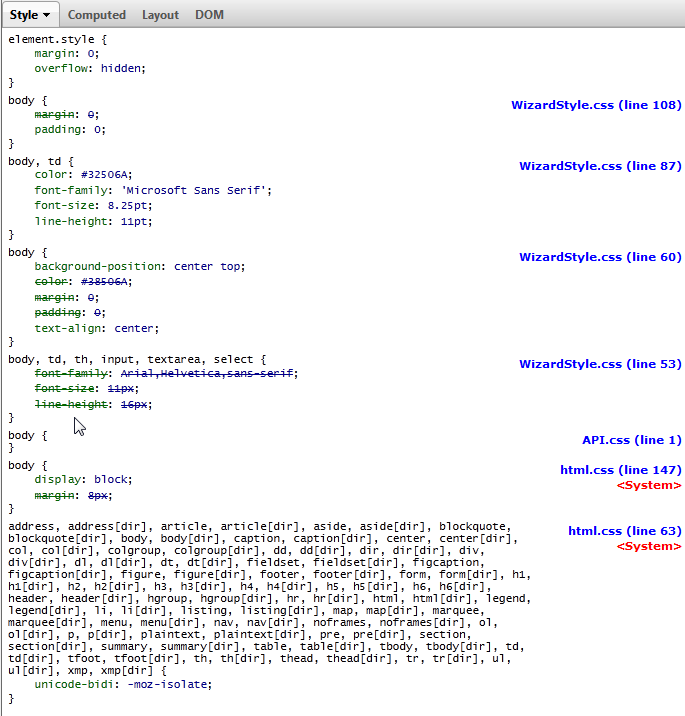
Task: Open html.css (line 147) system stylesheet link
Action: click(x=620, y=470)
